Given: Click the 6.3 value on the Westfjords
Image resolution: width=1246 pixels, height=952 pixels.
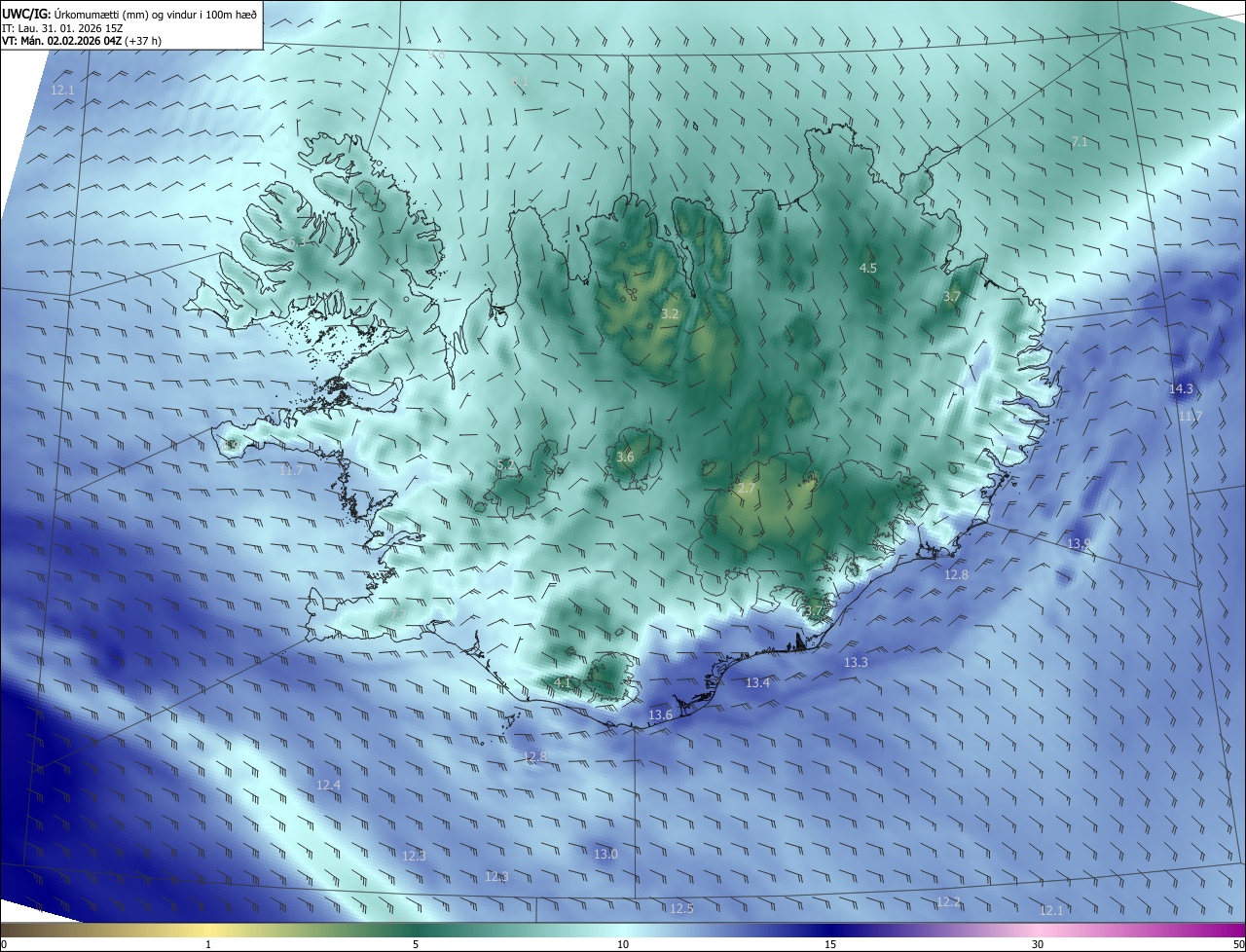Looking at the screenshot, I should click(x=296, y=242).
